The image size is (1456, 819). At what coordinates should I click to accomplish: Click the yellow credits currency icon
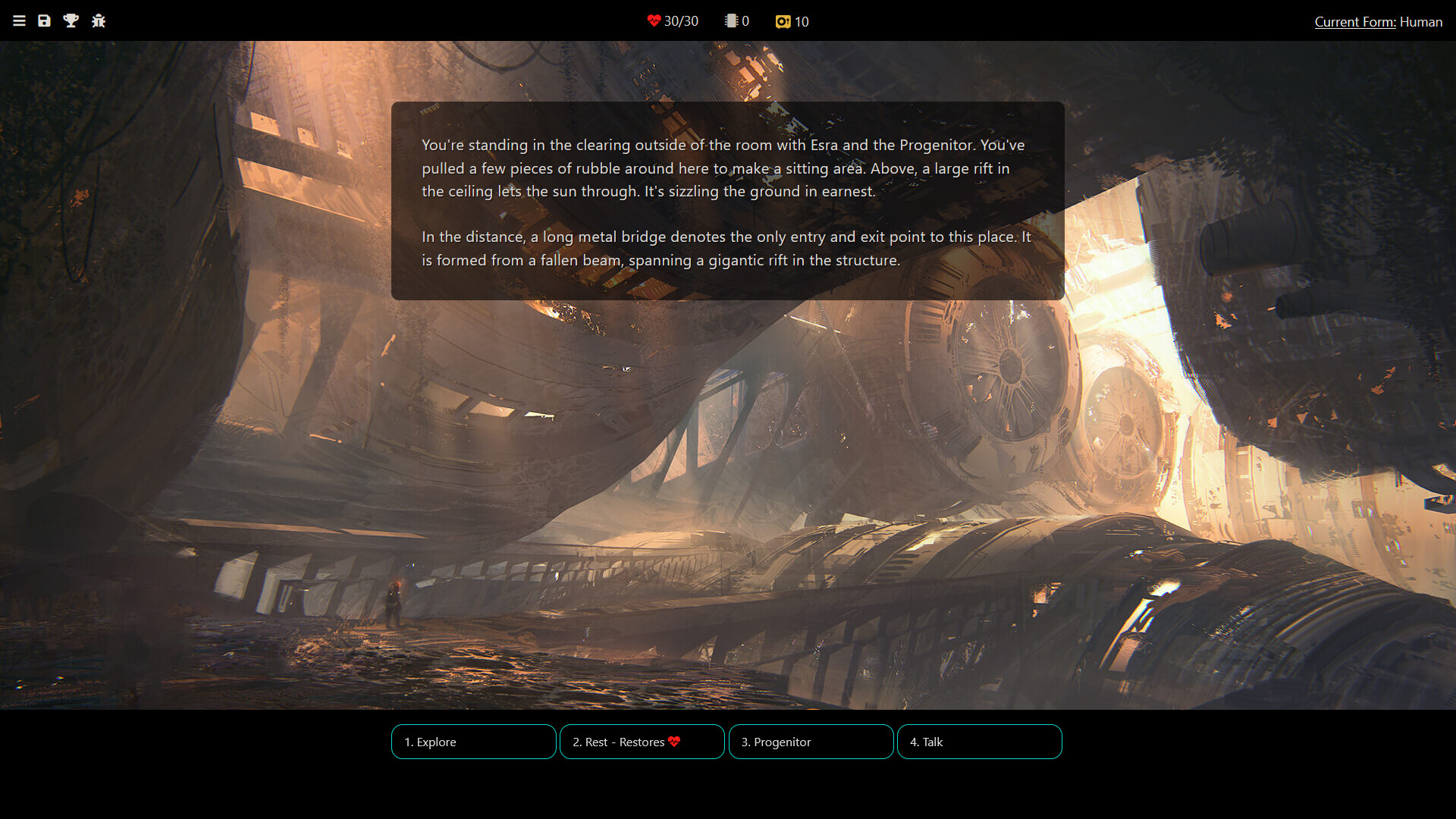coord(783,22)
